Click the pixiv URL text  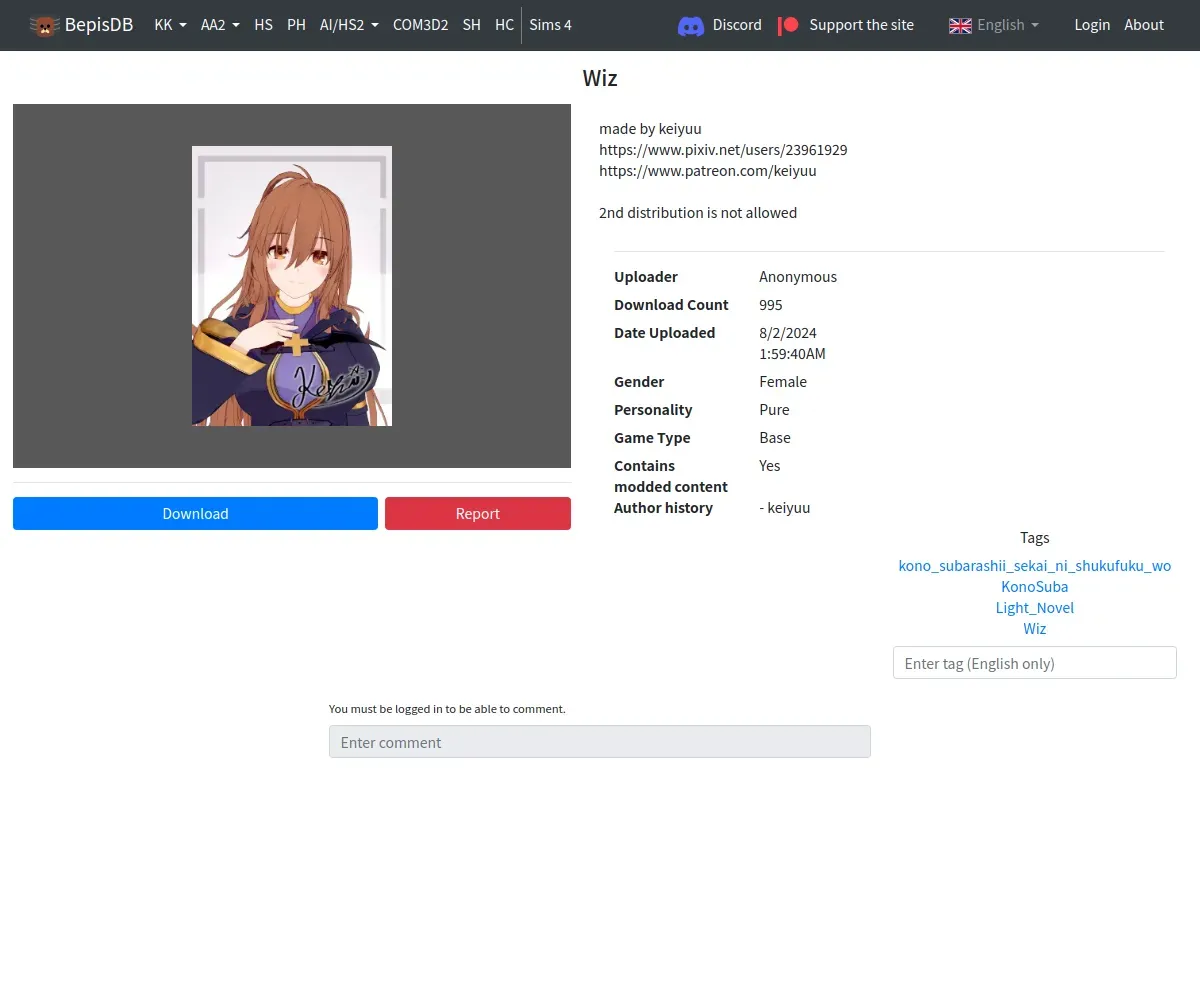pos(723,150)
